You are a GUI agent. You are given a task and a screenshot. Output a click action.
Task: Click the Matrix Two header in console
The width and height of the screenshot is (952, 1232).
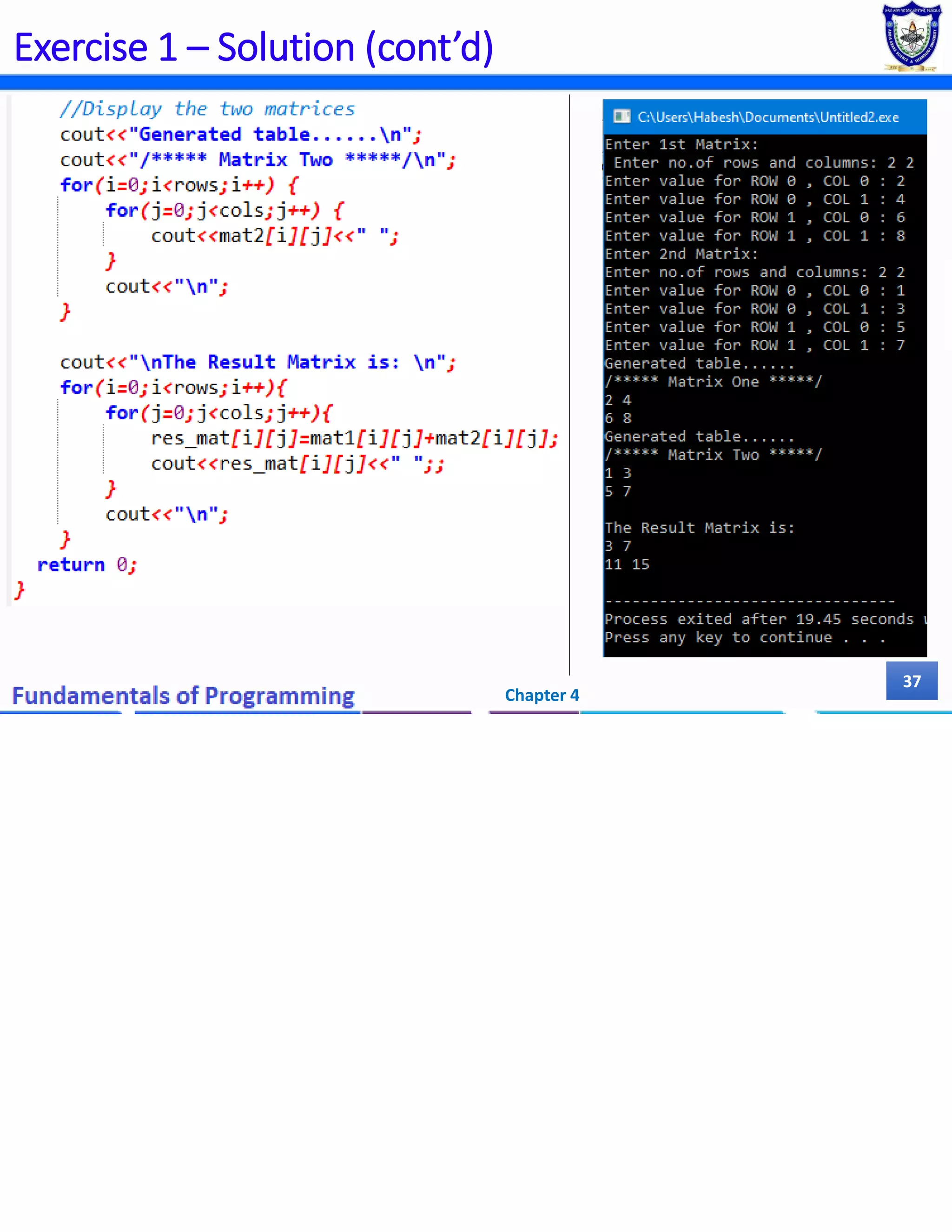pos(714,455)
